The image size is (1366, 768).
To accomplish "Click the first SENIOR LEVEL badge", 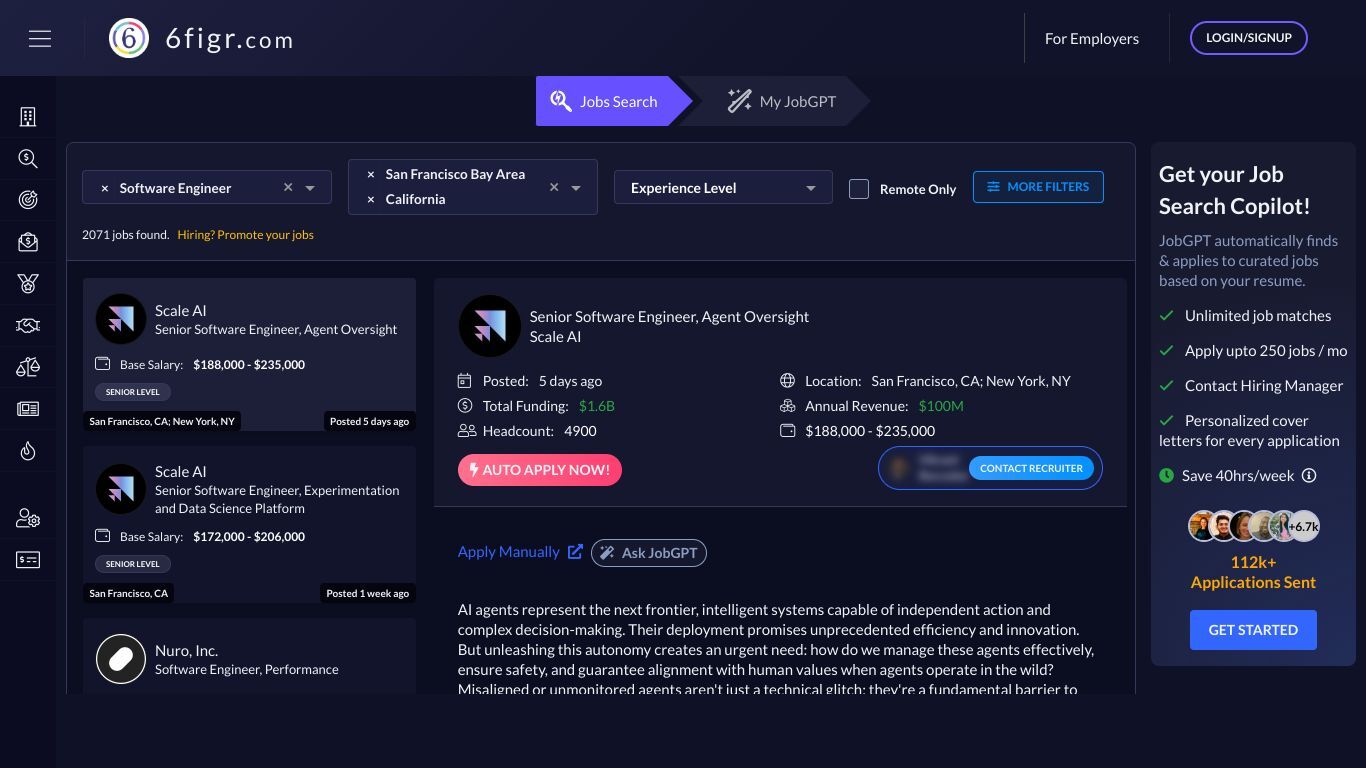I will point(133,392).
